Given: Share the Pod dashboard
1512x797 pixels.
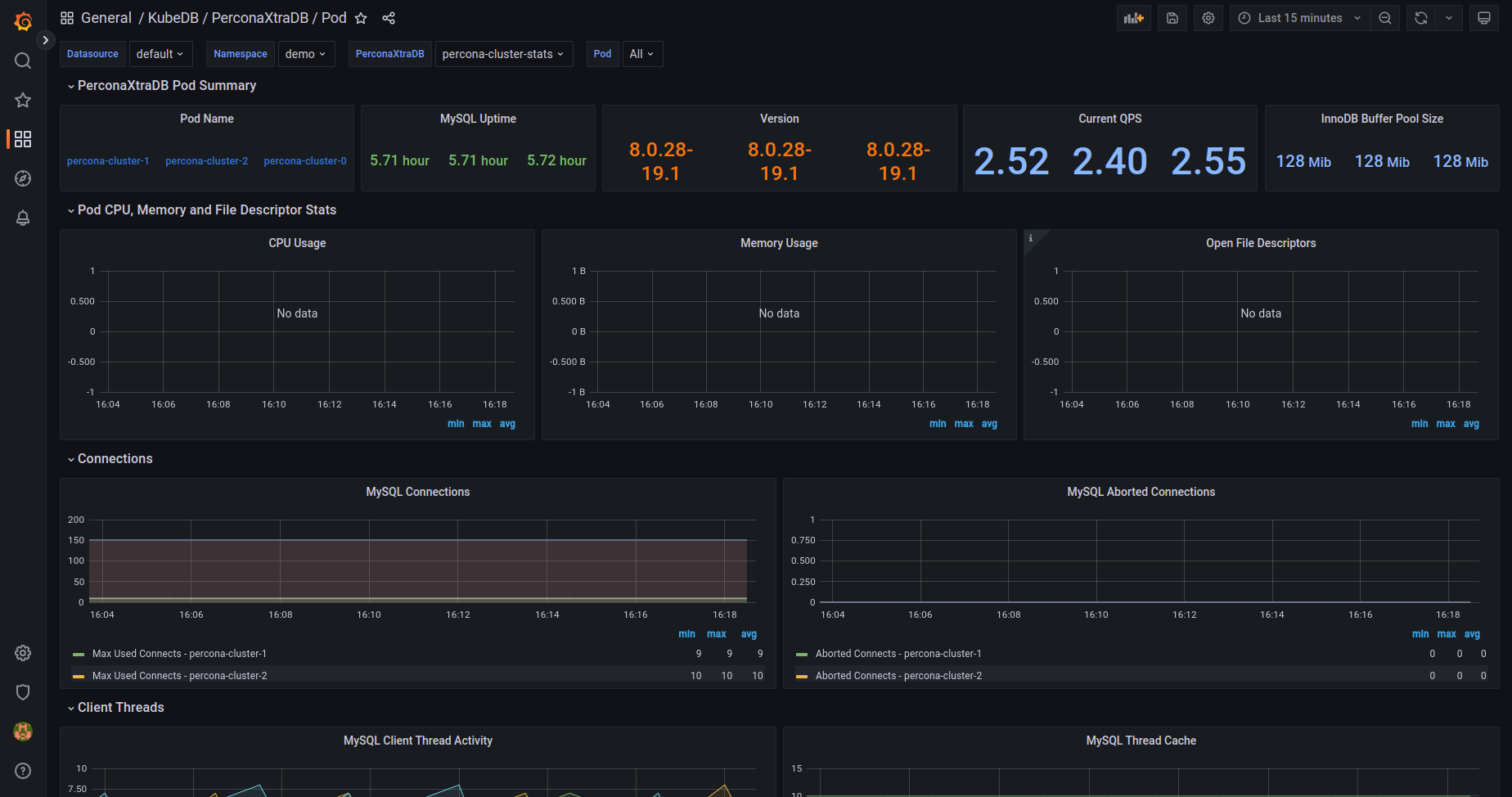Looking at the screenshot, I should pos(389,17).
